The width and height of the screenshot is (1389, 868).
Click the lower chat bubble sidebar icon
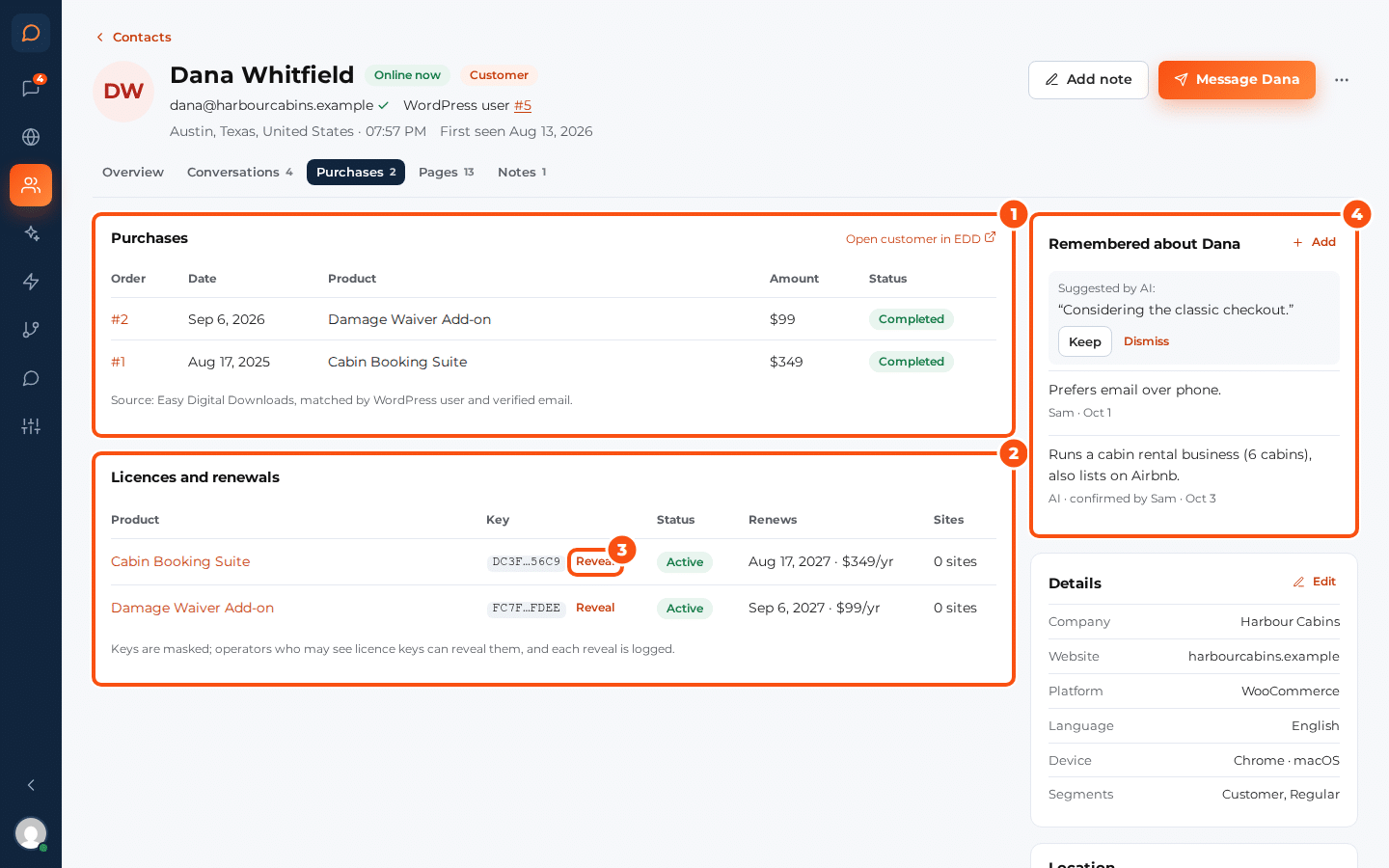tap(31, 378)
